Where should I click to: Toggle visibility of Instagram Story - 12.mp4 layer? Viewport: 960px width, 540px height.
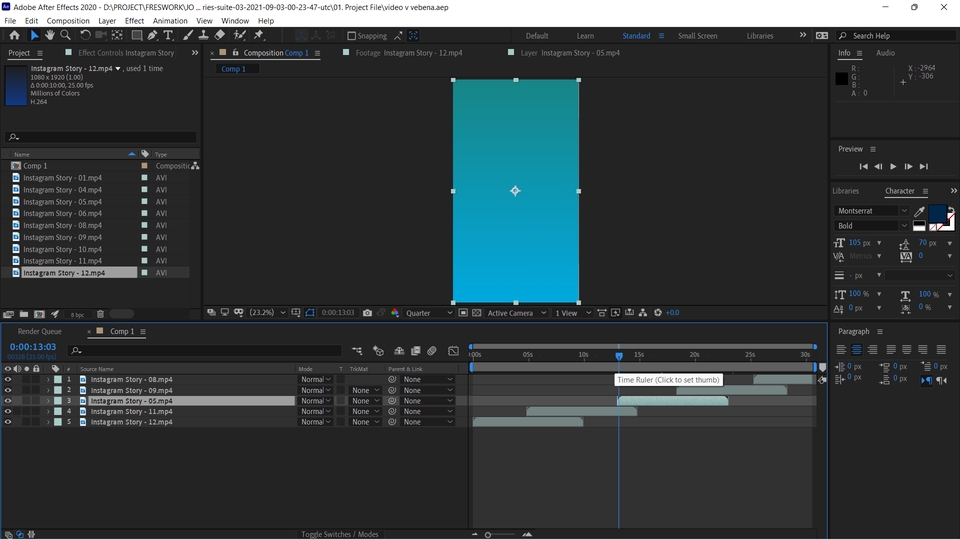8,422
